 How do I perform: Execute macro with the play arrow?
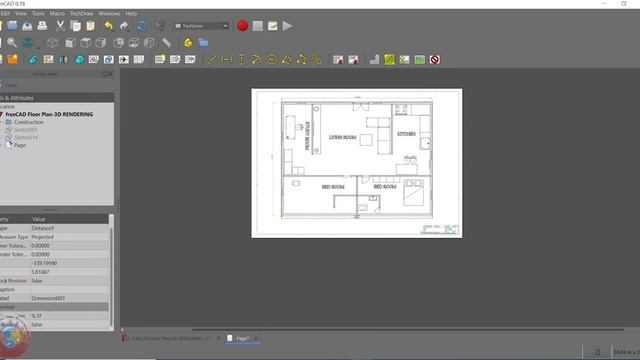288,26
